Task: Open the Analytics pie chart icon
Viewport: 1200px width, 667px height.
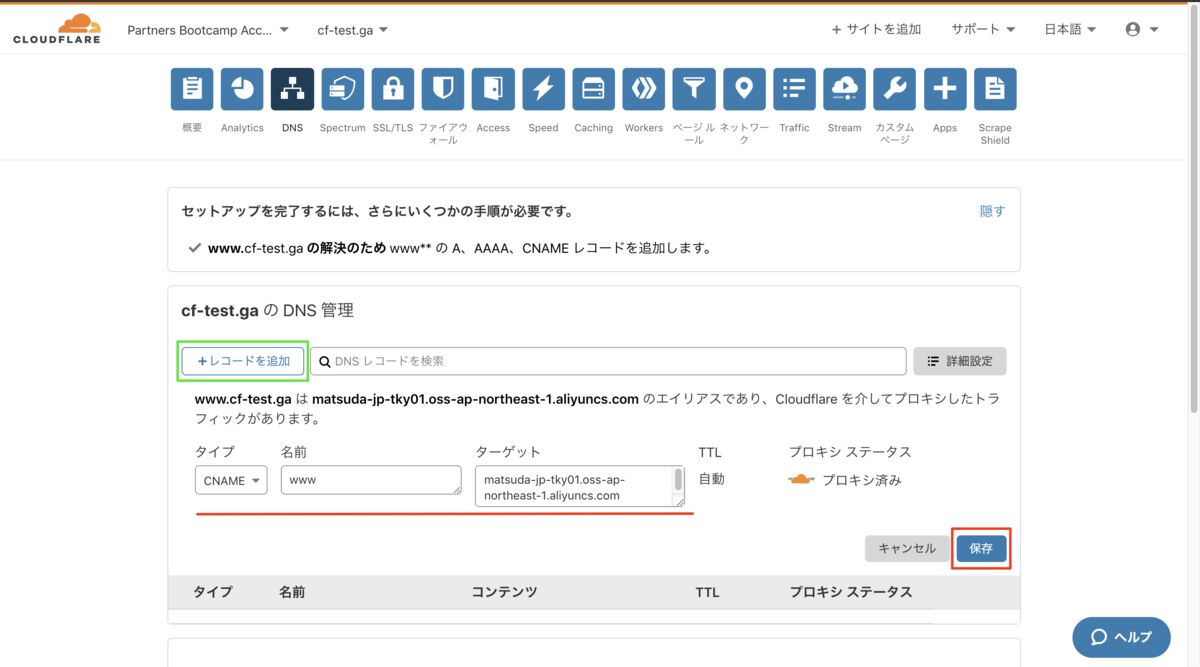Action: (x=242, y=89)
